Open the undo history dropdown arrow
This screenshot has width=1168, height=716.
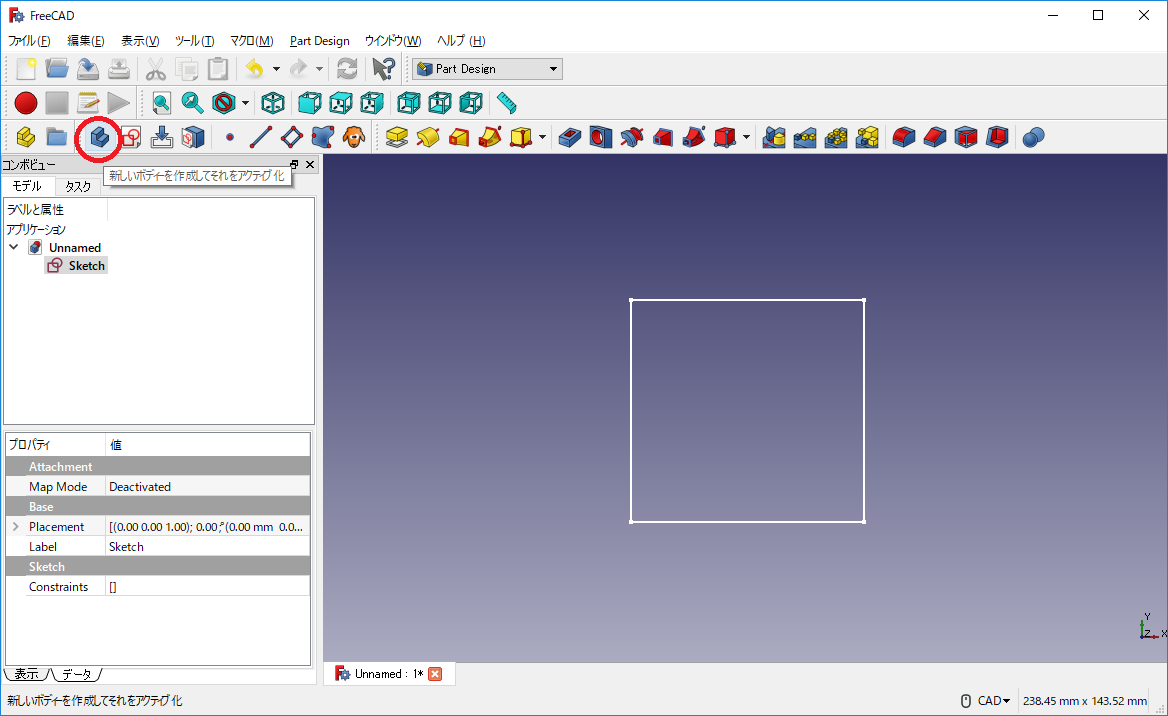tap(276, 69)
